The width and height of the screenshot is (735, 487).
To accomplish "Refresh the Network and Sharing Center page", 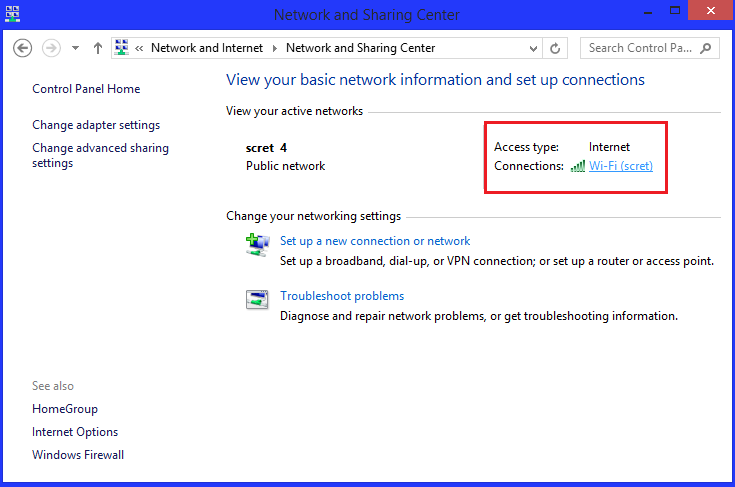I will (x=555, y=48).
